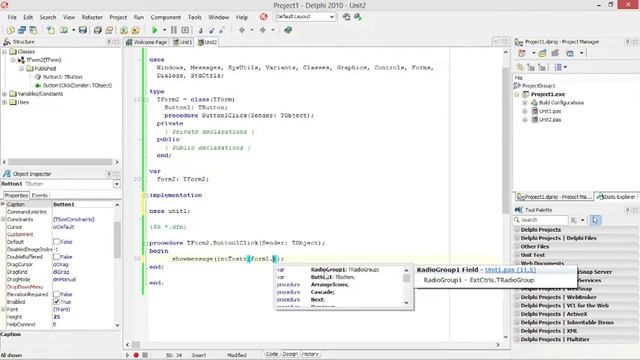Click the Save floppy-disk icon in the toolbar
Screen dimensions: 640x360
click(83, 30)
